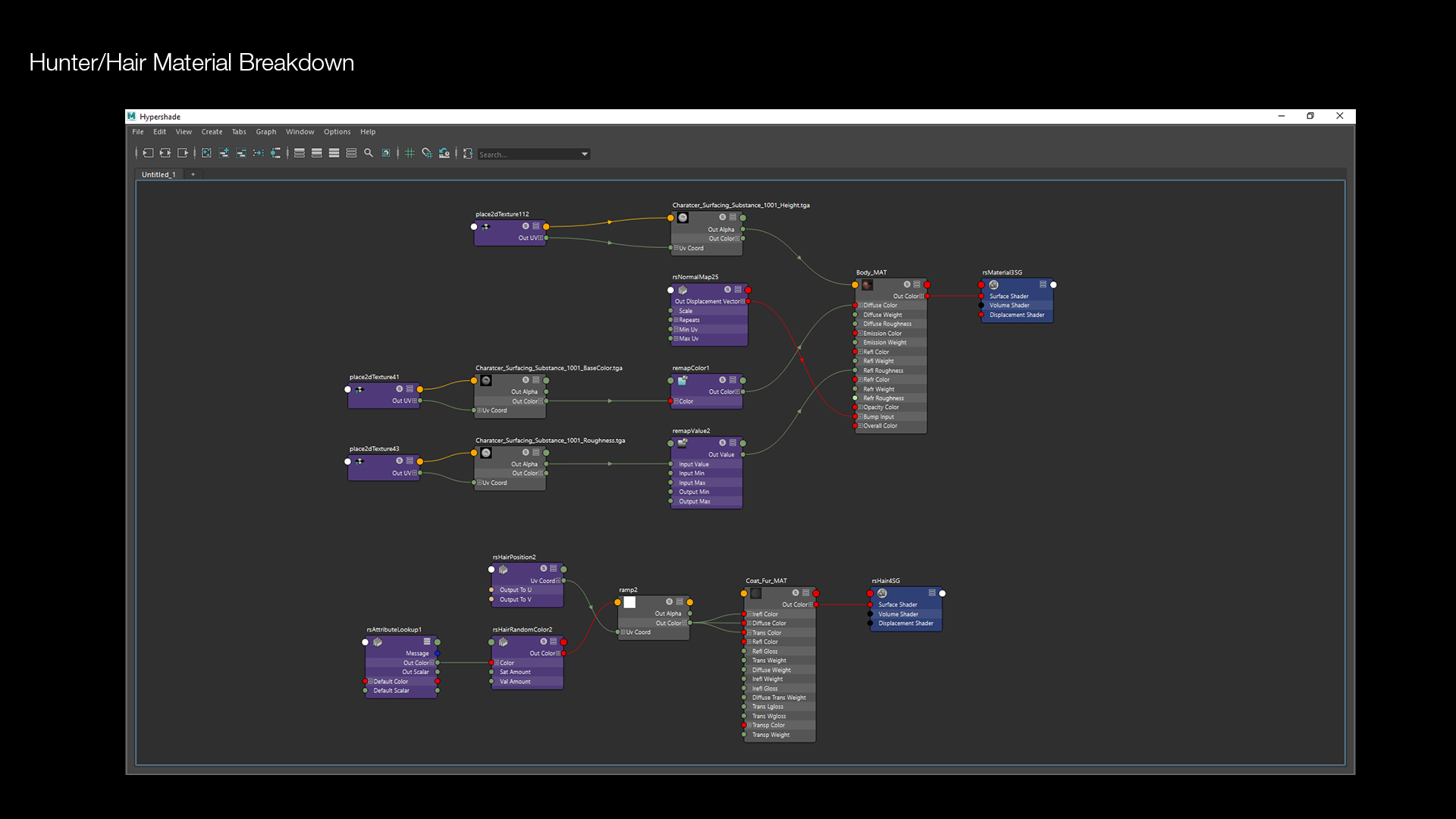This screenshot has height=819, width=1456.
Task: Open the Options menu
Action: click(x=337, y=132)
